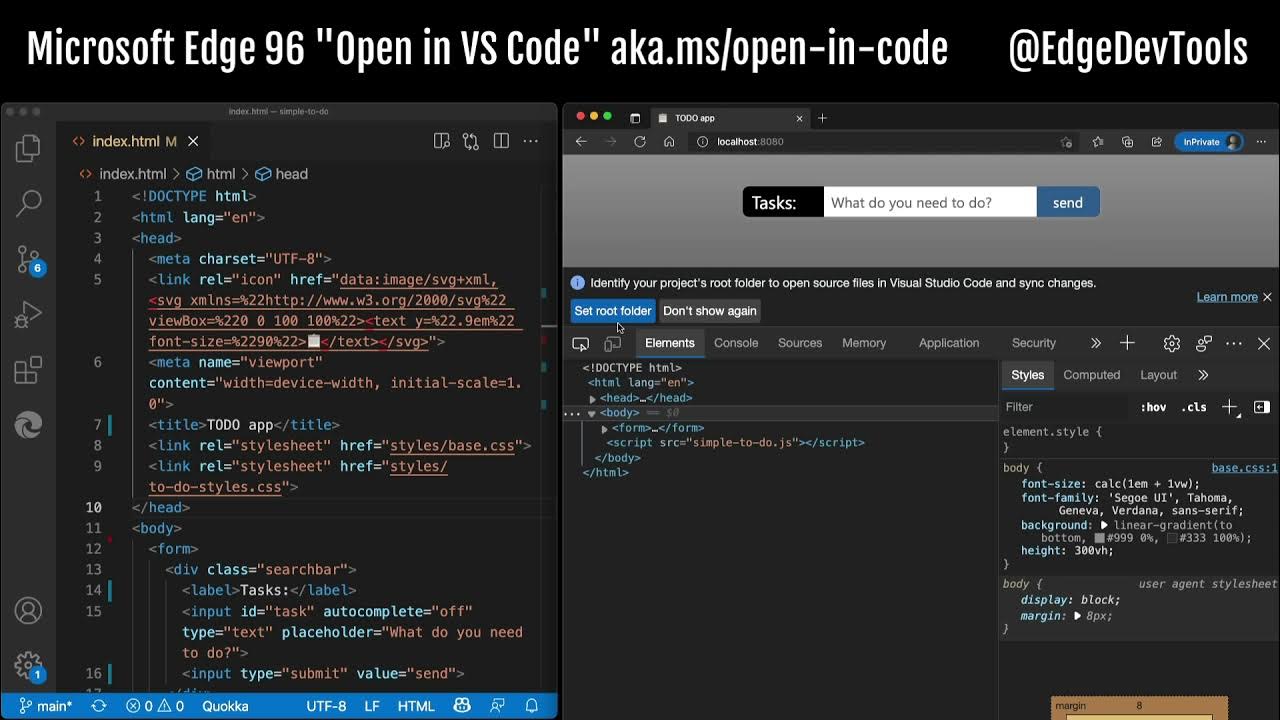Click the Copilot icon in VS Code status bar
This screenshot has height=720, width=1280.
tap(462, 706)
